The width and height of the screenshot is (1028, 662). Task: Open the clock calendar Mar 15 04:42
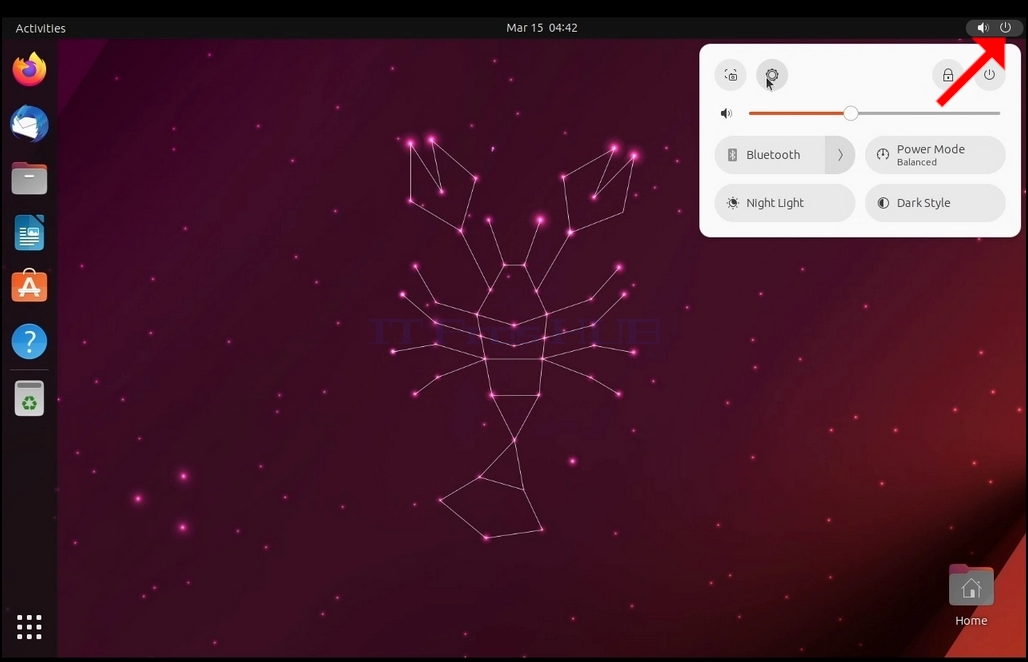pos(542,28)
